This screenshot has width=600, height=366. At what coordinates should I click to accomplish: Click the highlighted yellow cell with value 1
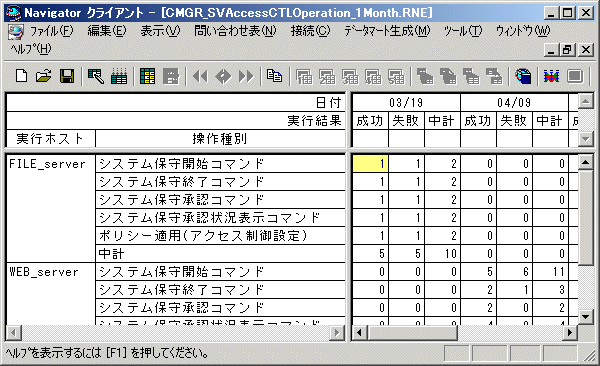coord(370,163)
